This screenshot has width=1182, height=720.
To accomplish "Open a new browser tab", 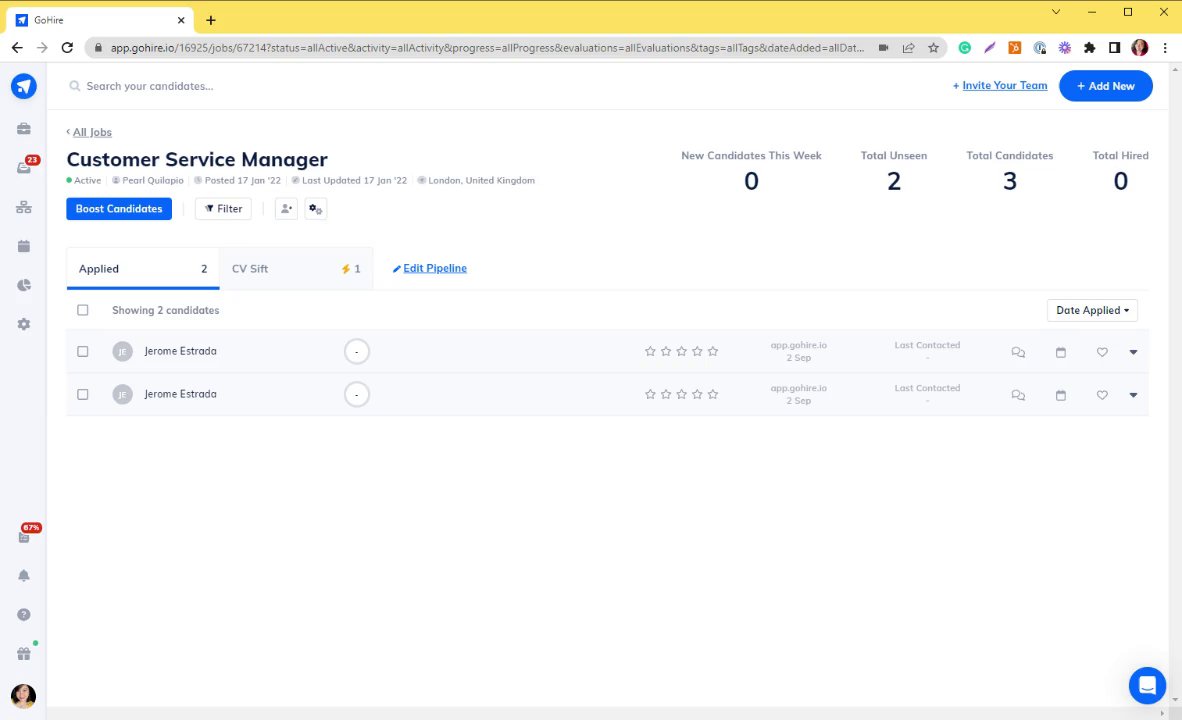I will pyautogui.click(x=211, y=20).
